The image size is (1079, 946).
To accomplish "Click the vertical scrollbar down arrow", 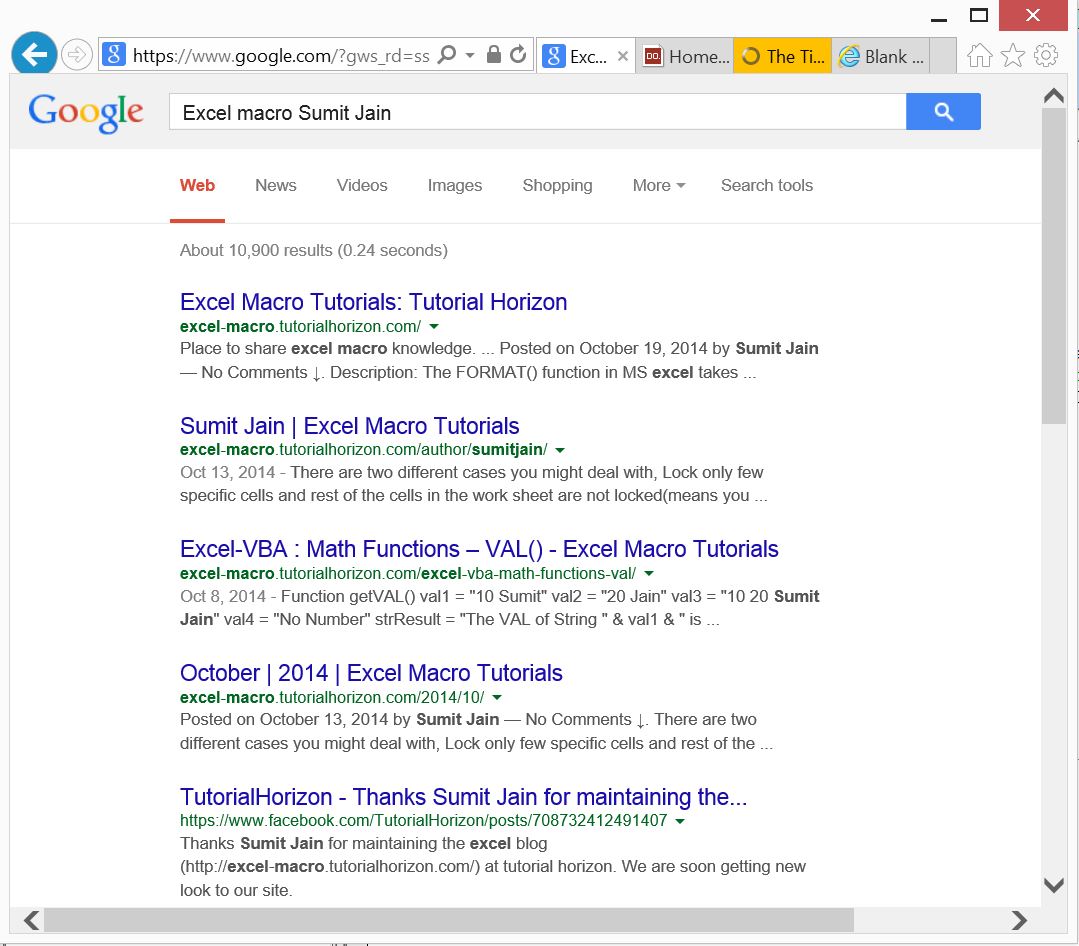I will [1054, 885].
